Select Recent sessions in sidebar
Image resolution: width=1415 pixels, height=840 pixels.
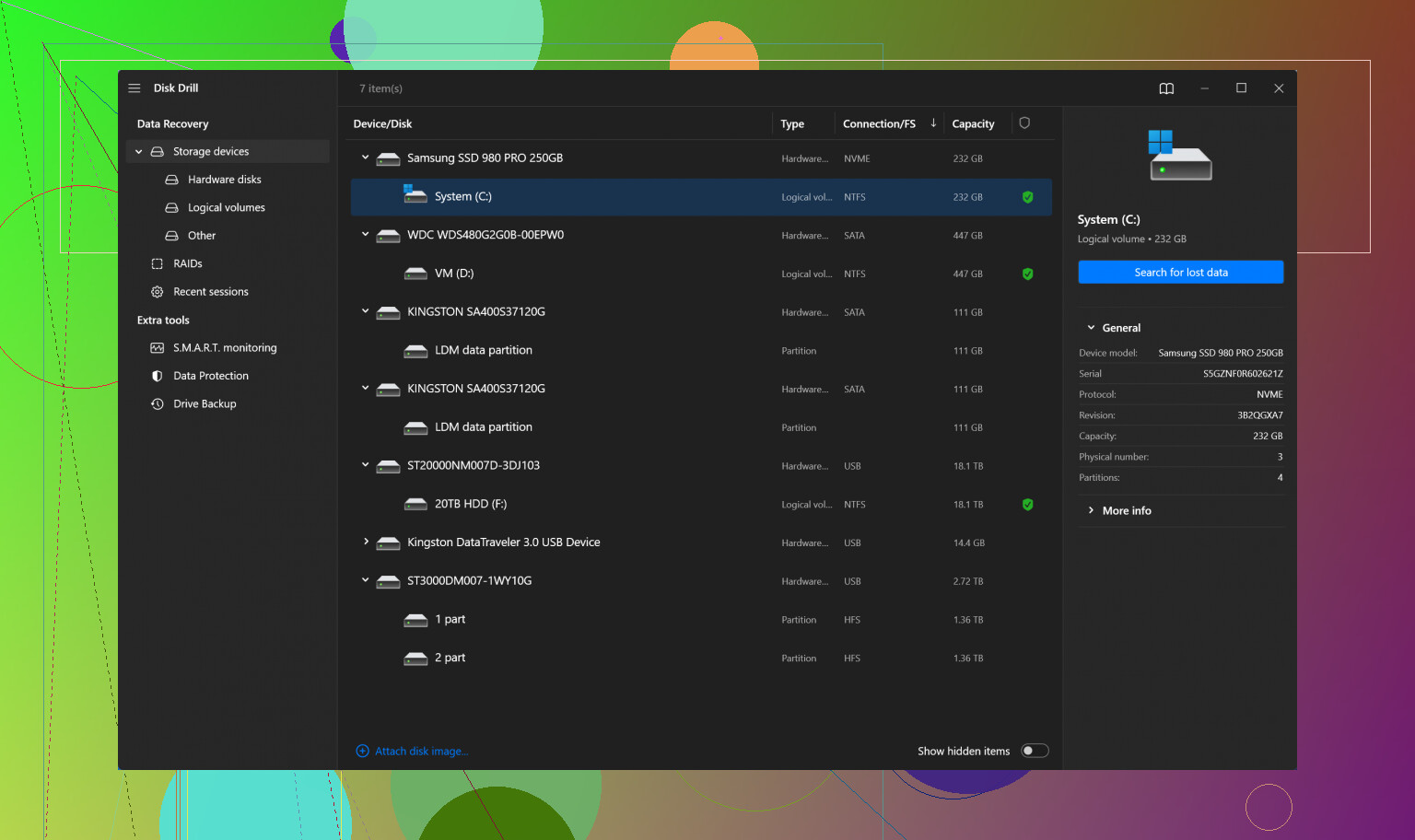click(210, 292)
